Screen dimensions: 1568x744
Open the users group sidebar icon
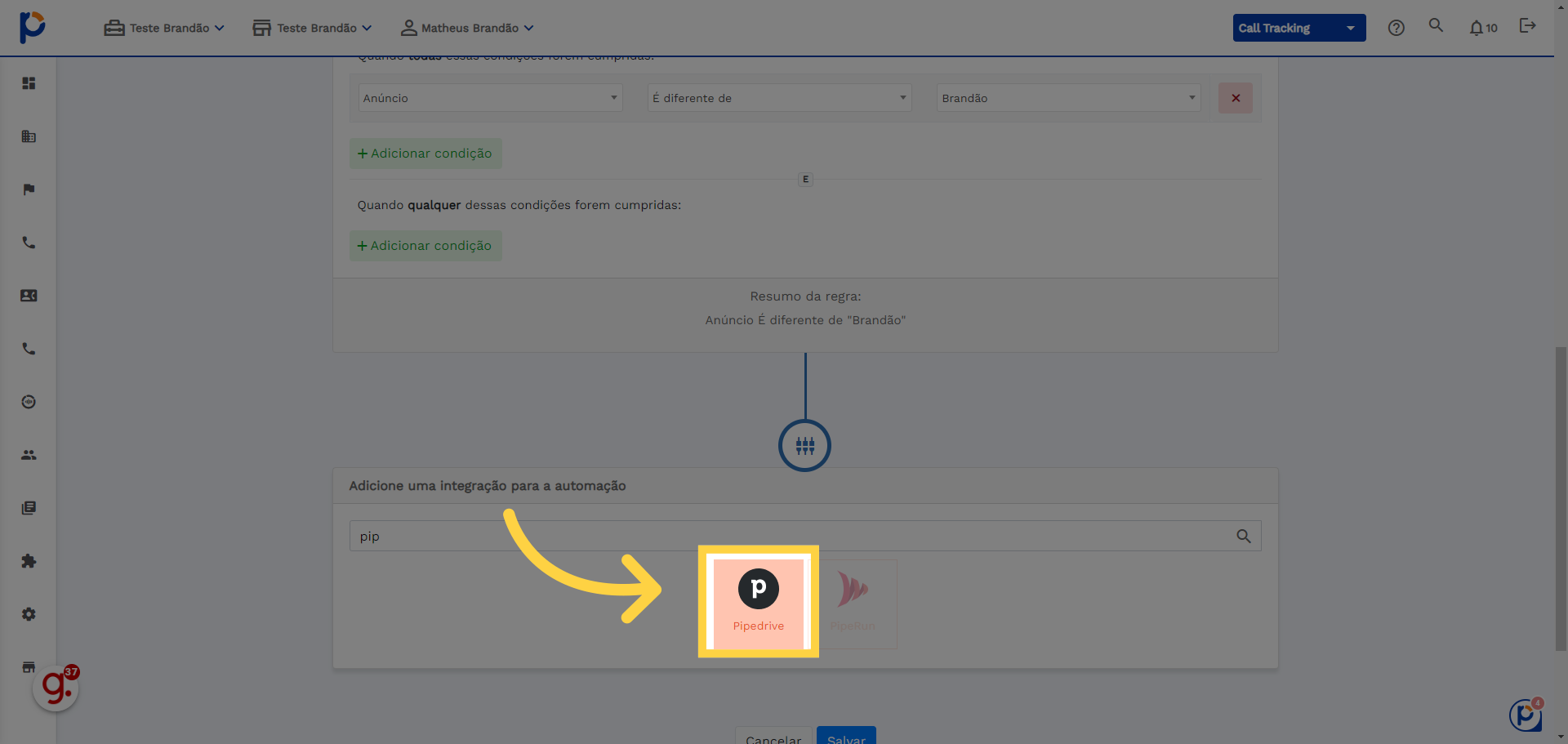coord(29,455)
